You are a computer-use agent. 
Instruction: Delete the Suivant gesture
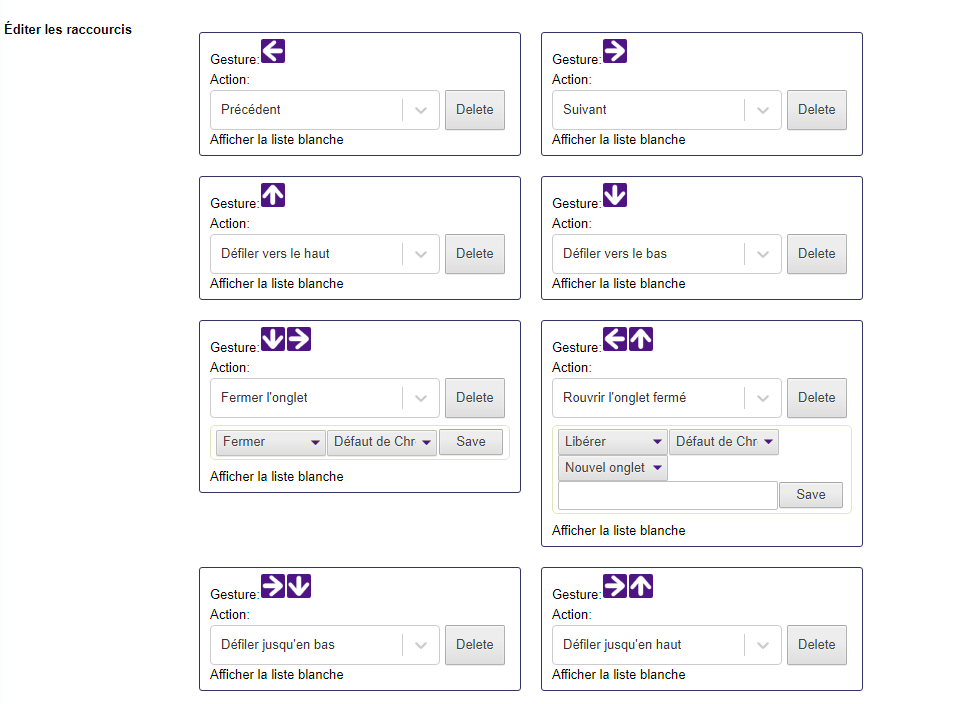[x=816, y=110]
